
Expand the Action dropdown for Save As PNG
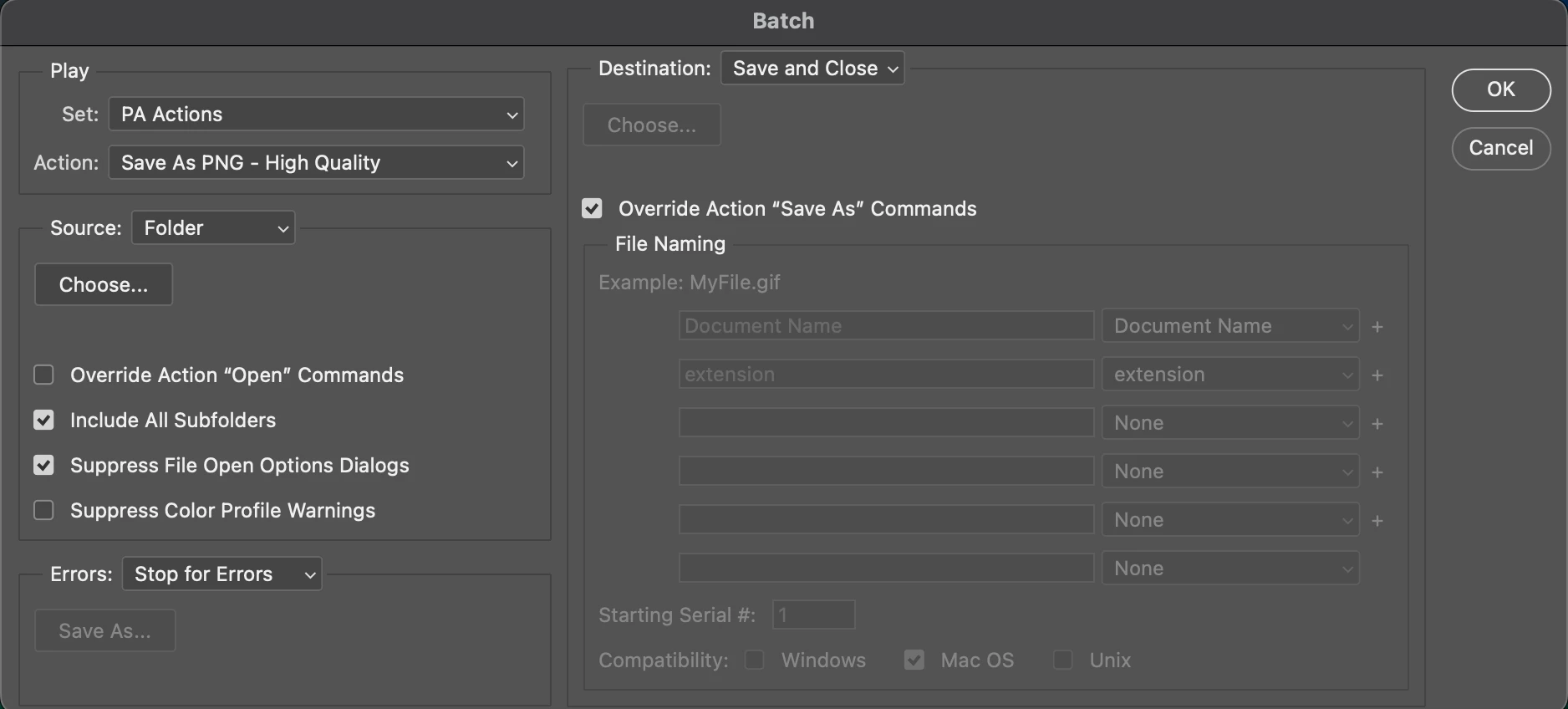(x=316, y=163)
